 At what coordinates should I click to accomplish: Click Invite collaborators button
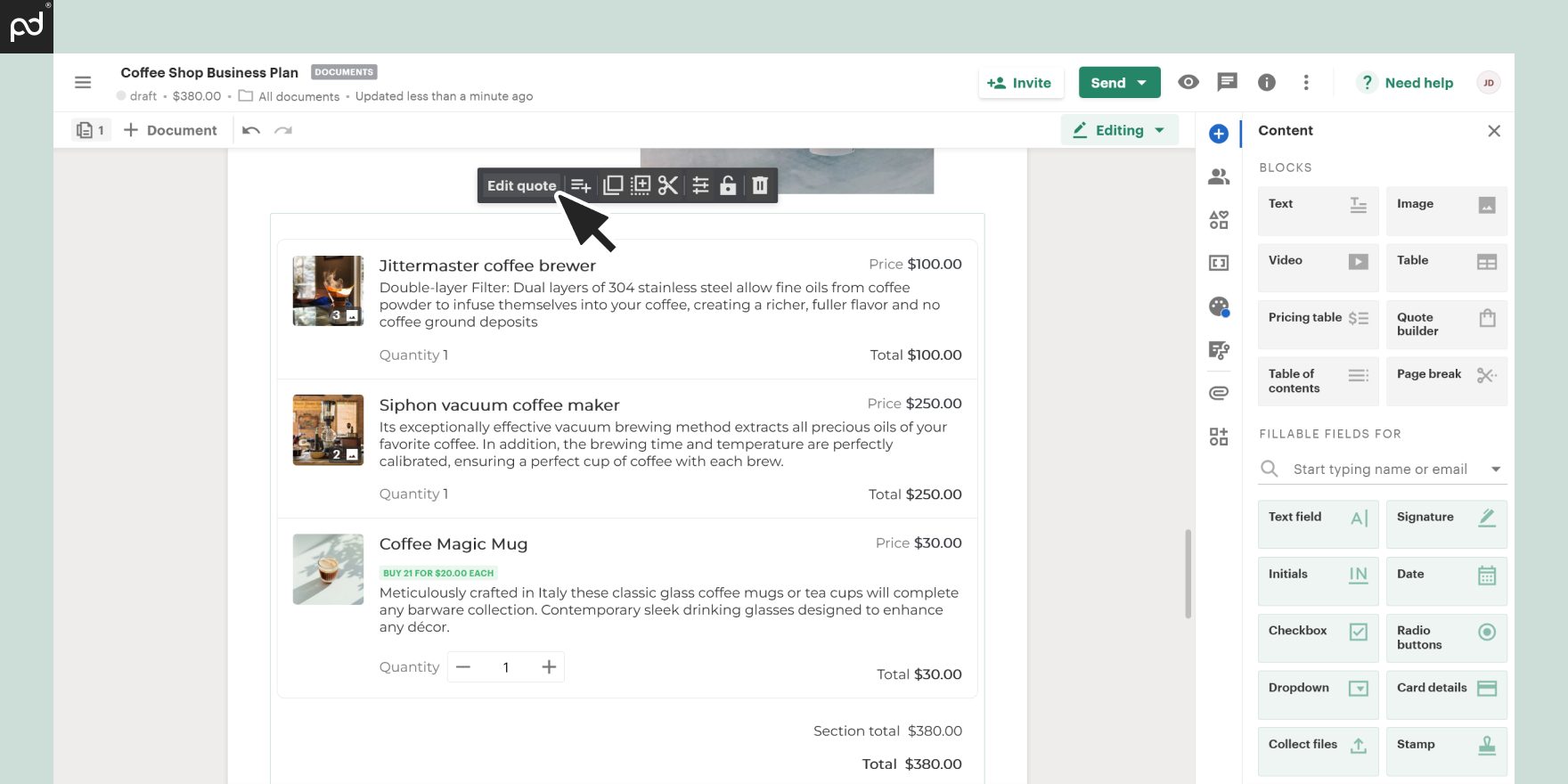1019,83
